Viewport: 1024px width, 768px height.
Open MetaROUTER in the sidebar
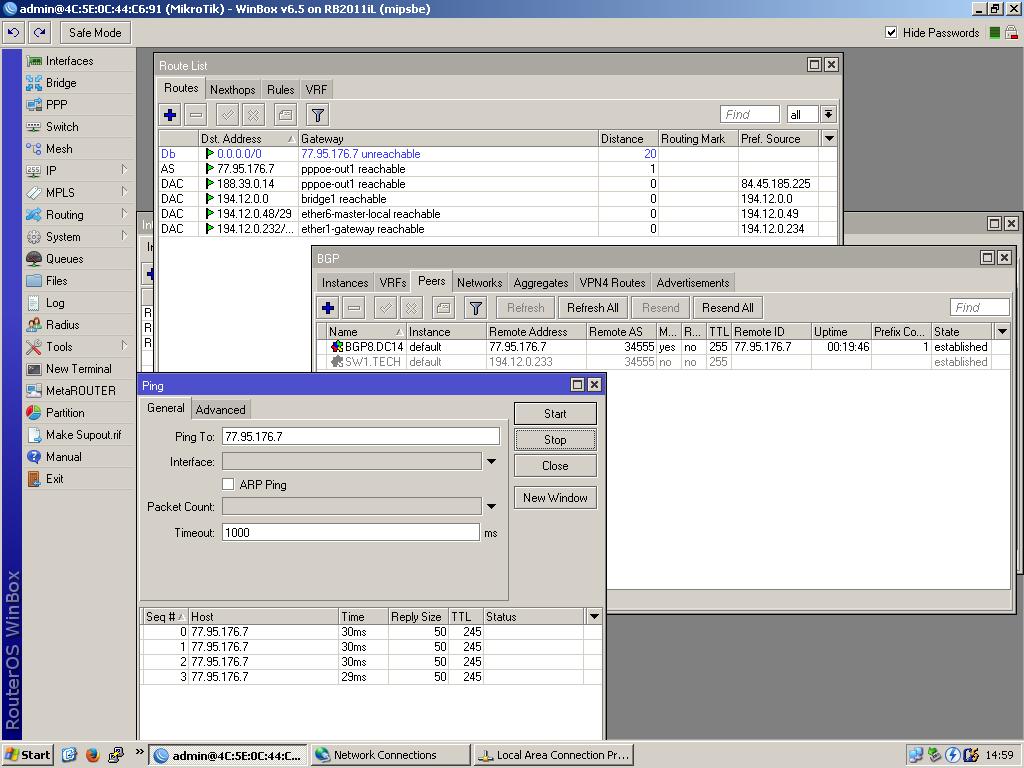point(80,391)
